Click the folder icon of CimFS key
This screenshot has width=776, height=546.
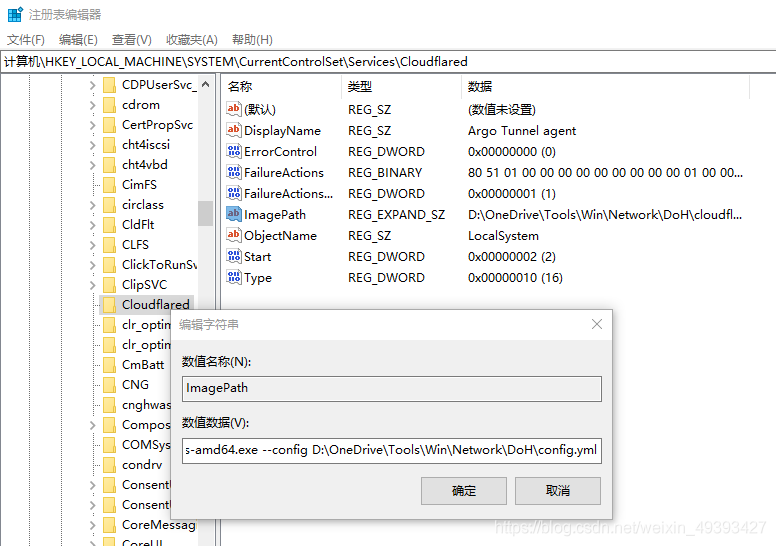click(x=110, y=185)
